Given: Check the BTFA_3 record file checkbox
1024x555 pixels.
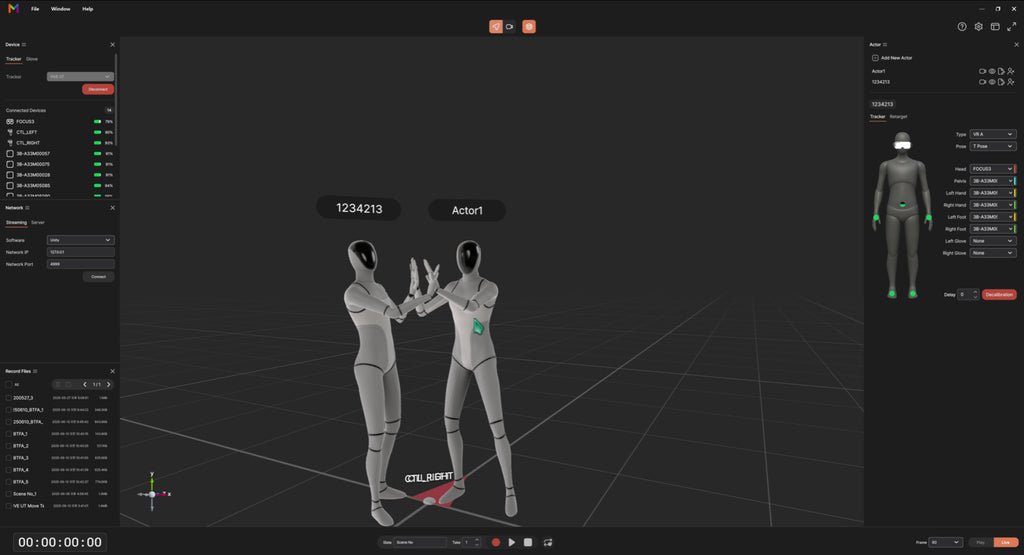Looking at the screenshot, I should [8, 458].
